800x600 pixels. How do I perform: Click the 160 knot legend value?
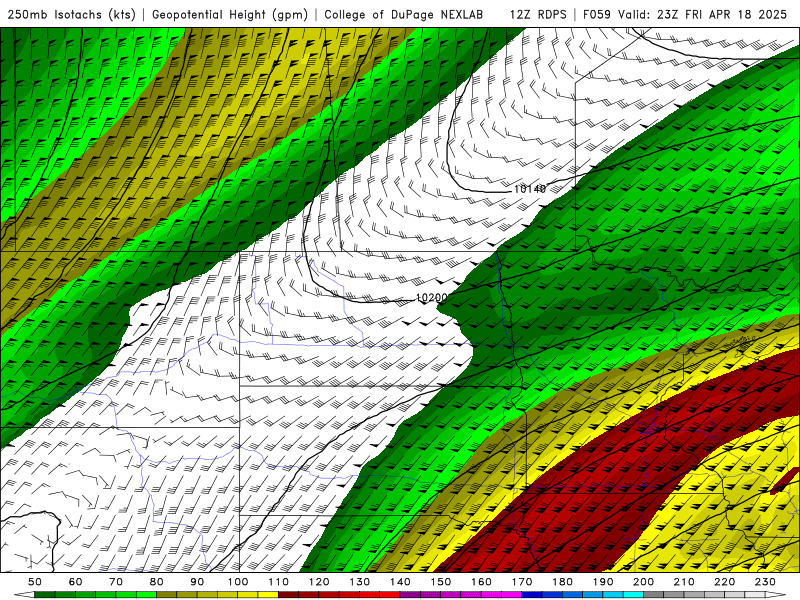pos(481,582)
